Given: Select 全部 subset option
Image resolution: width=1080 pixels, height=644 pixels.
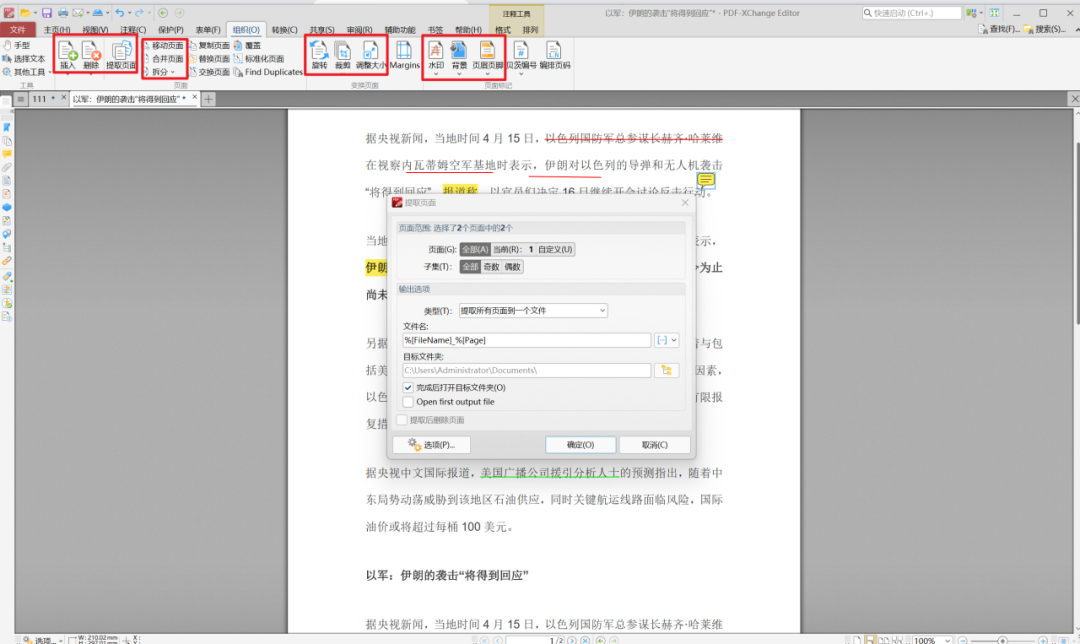Looking at the screenshot, I should (470, 267).
